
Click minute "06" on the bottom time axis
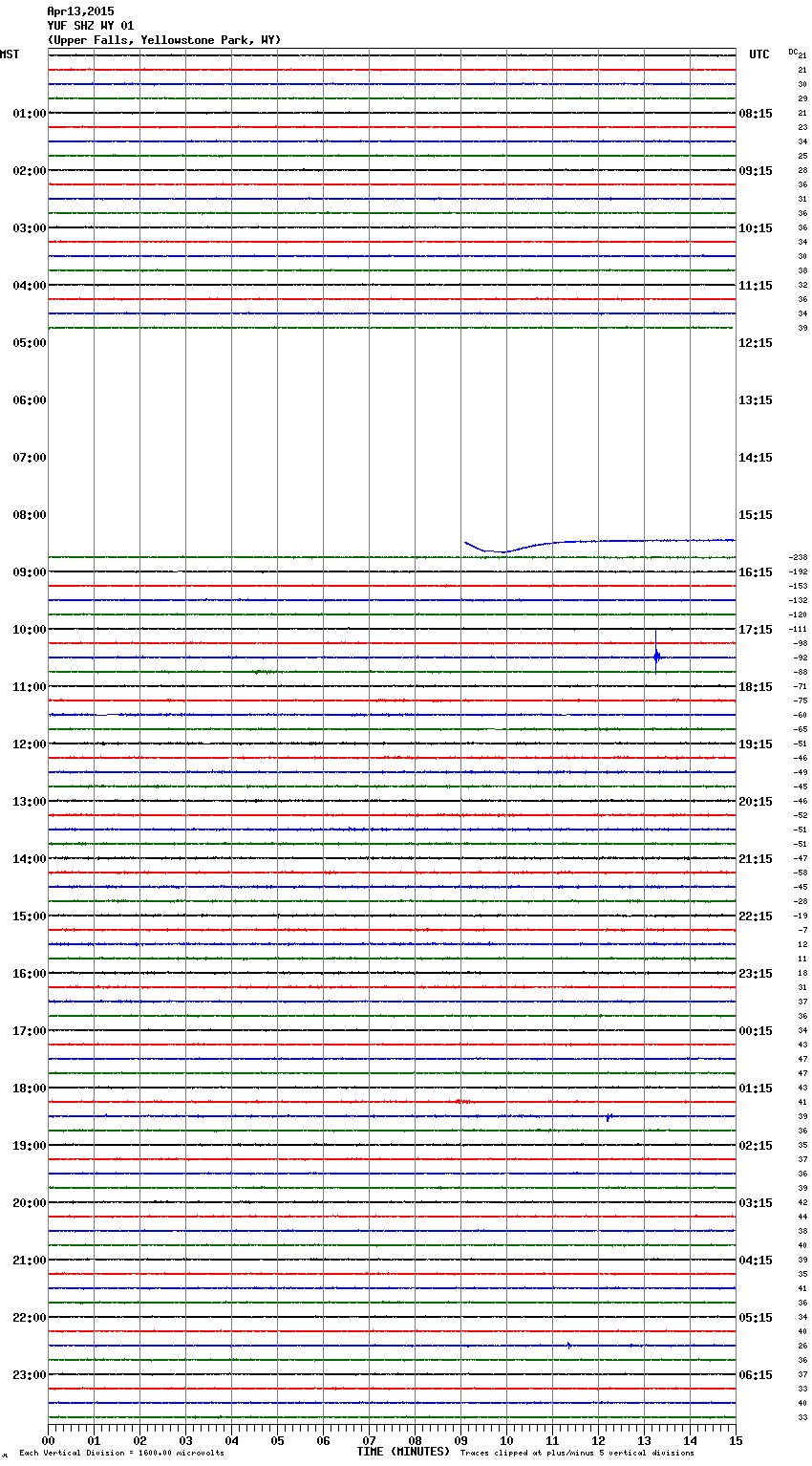click(x=323, y=1440)
